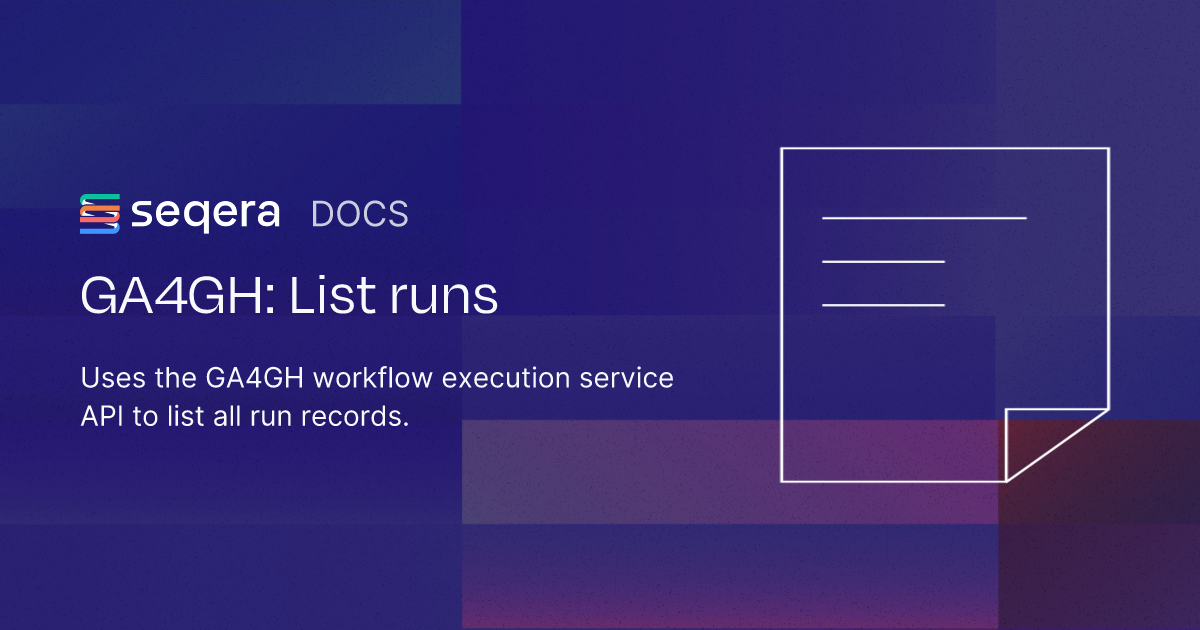Click the orange middle stripe of logo
This screenshot has height=630, width=1200.
pyautogui.click(x=100, y=213)
